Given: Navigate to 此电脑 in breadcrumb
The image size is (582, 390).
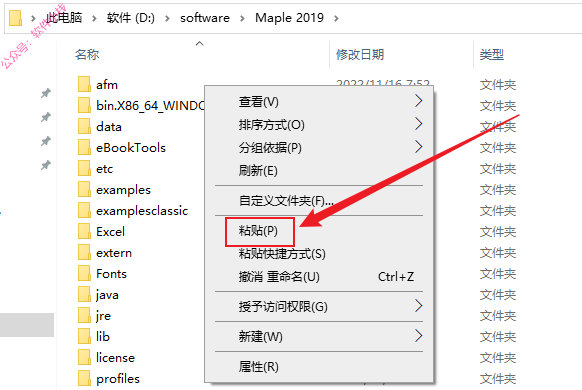Looking at the screenshot, I should 64,18.
